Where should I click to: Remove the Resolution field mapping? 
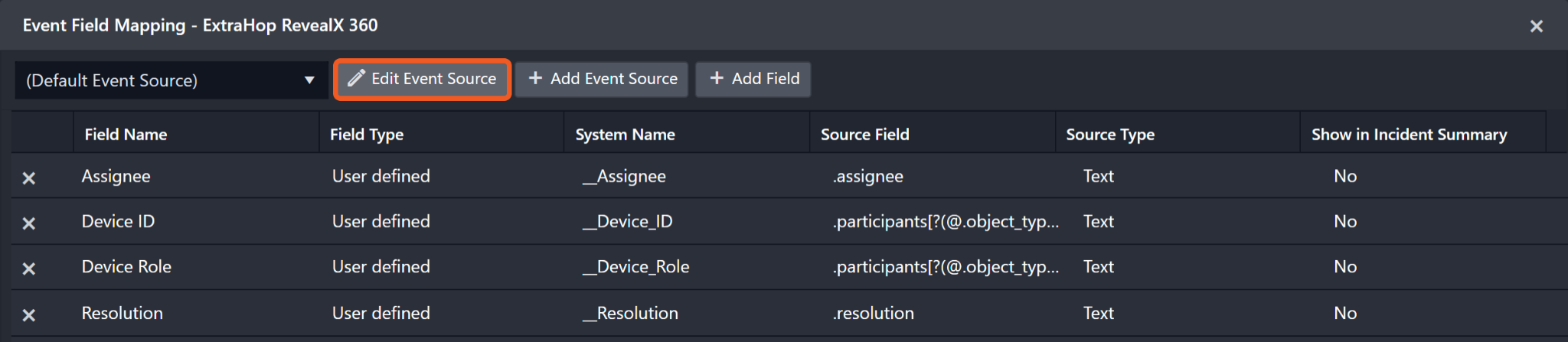29,314
